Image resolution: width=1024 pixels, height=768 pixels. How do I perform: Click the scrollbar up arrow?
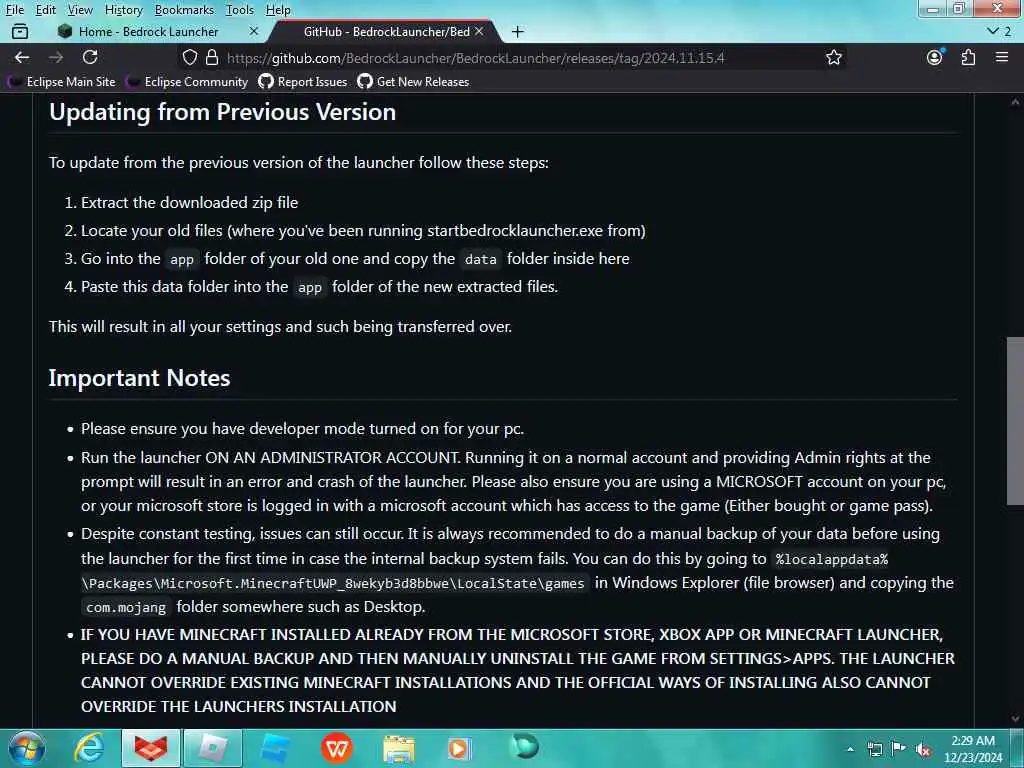pos(1015,102)
